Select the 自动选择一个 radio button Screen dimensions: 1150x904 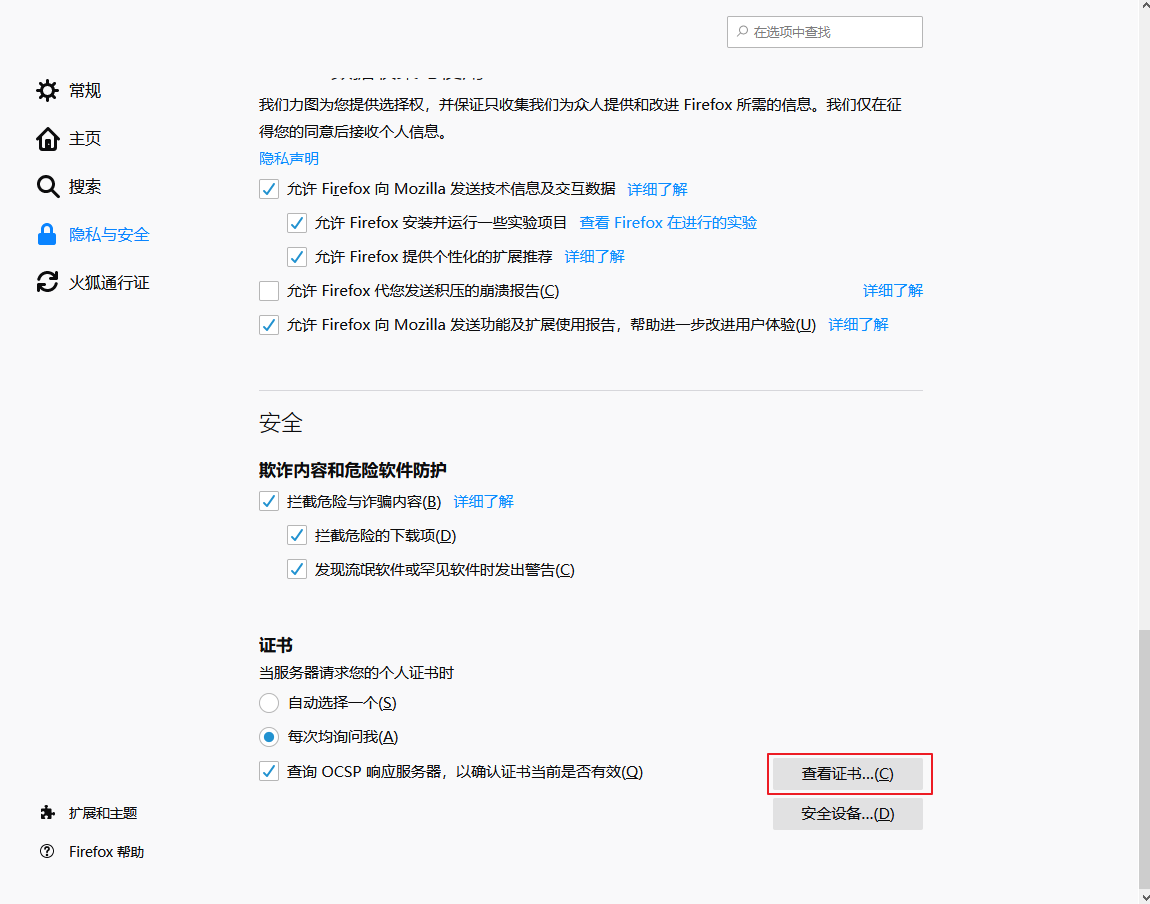coord(269,703)
